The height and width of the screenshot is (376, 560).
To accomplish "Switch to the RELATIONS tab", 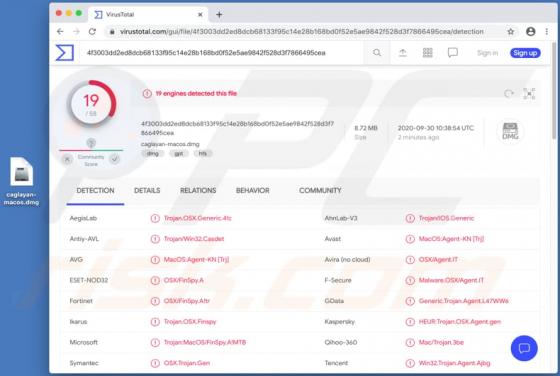I will [x=198, y=191].
